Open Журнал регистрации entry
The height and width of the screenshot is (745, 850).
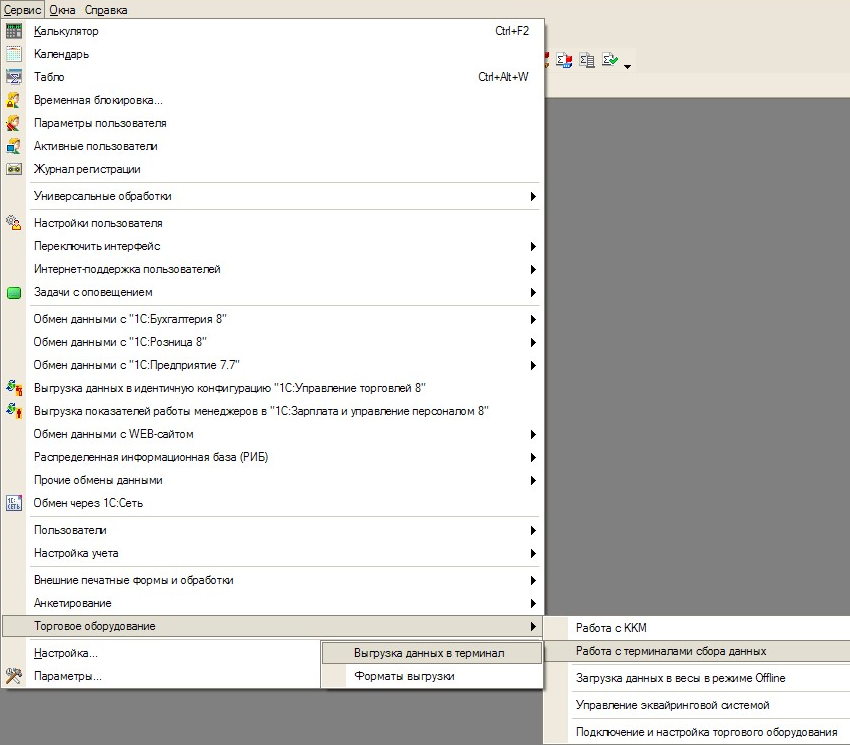(272, 169)
